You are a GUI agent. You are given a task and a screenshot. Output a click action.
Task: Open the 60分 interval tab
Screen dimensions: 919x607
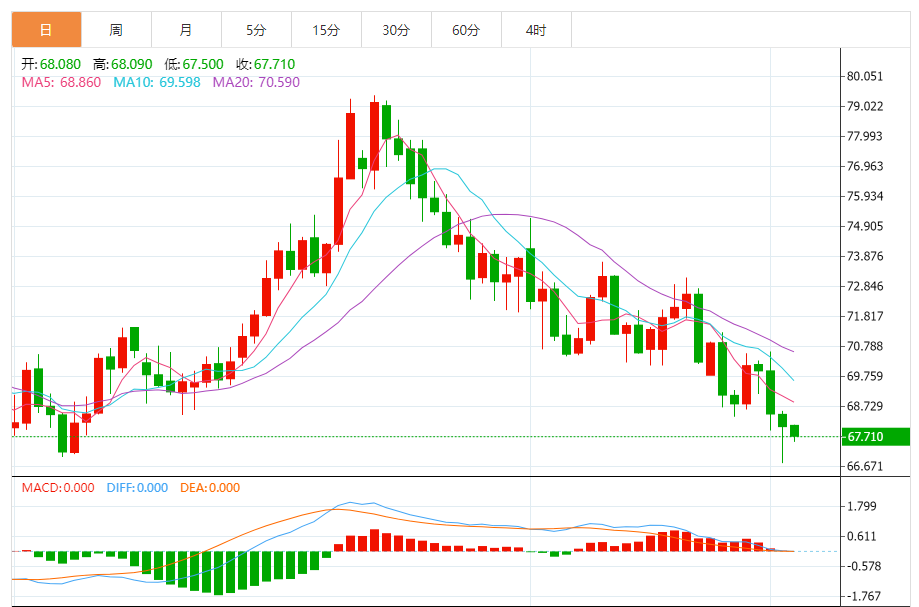467,30
